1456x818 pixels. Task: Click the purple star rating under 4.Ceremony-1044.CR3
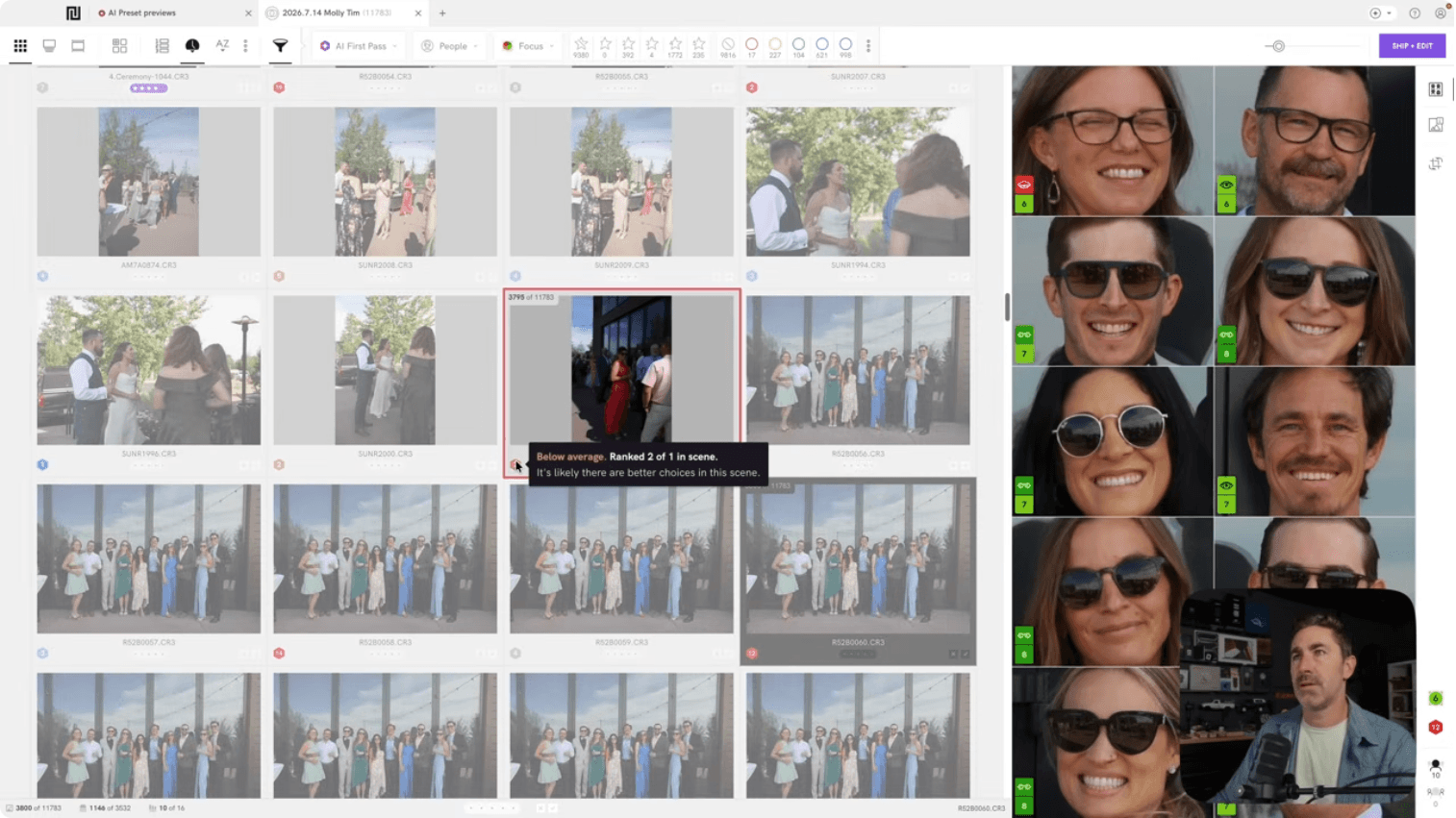coord(148,88)
